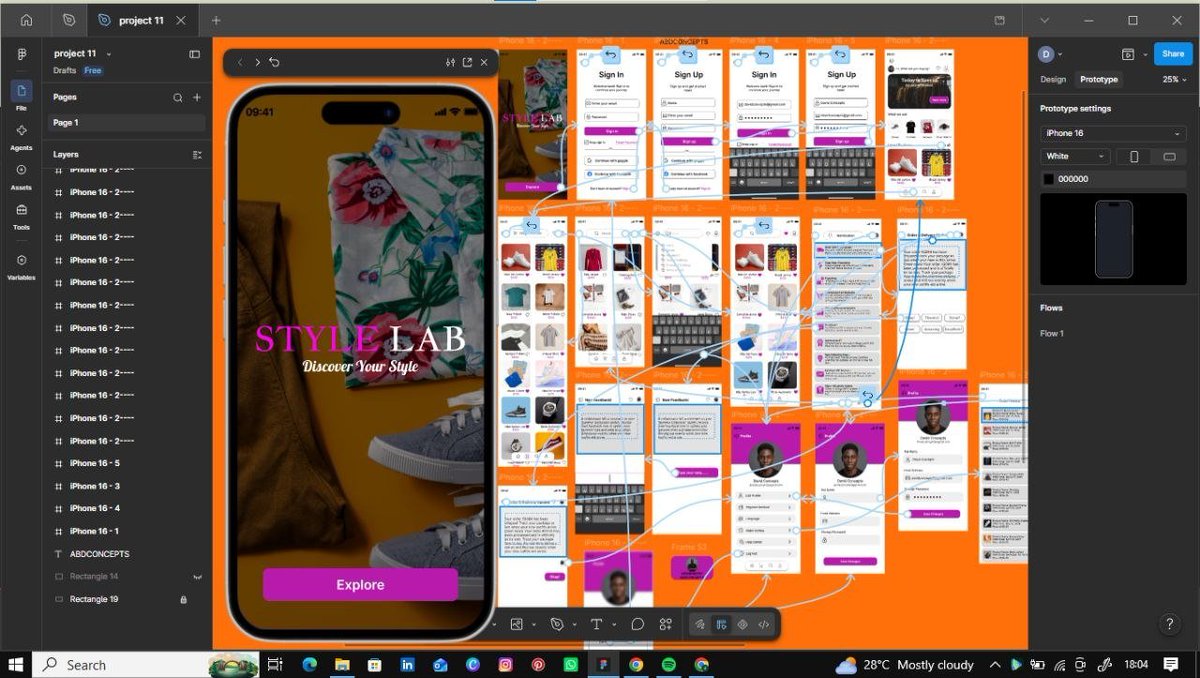Viewport: 1200px width, 678px height.
Task: Click the Windows Start button
Action: pos(16,664)
